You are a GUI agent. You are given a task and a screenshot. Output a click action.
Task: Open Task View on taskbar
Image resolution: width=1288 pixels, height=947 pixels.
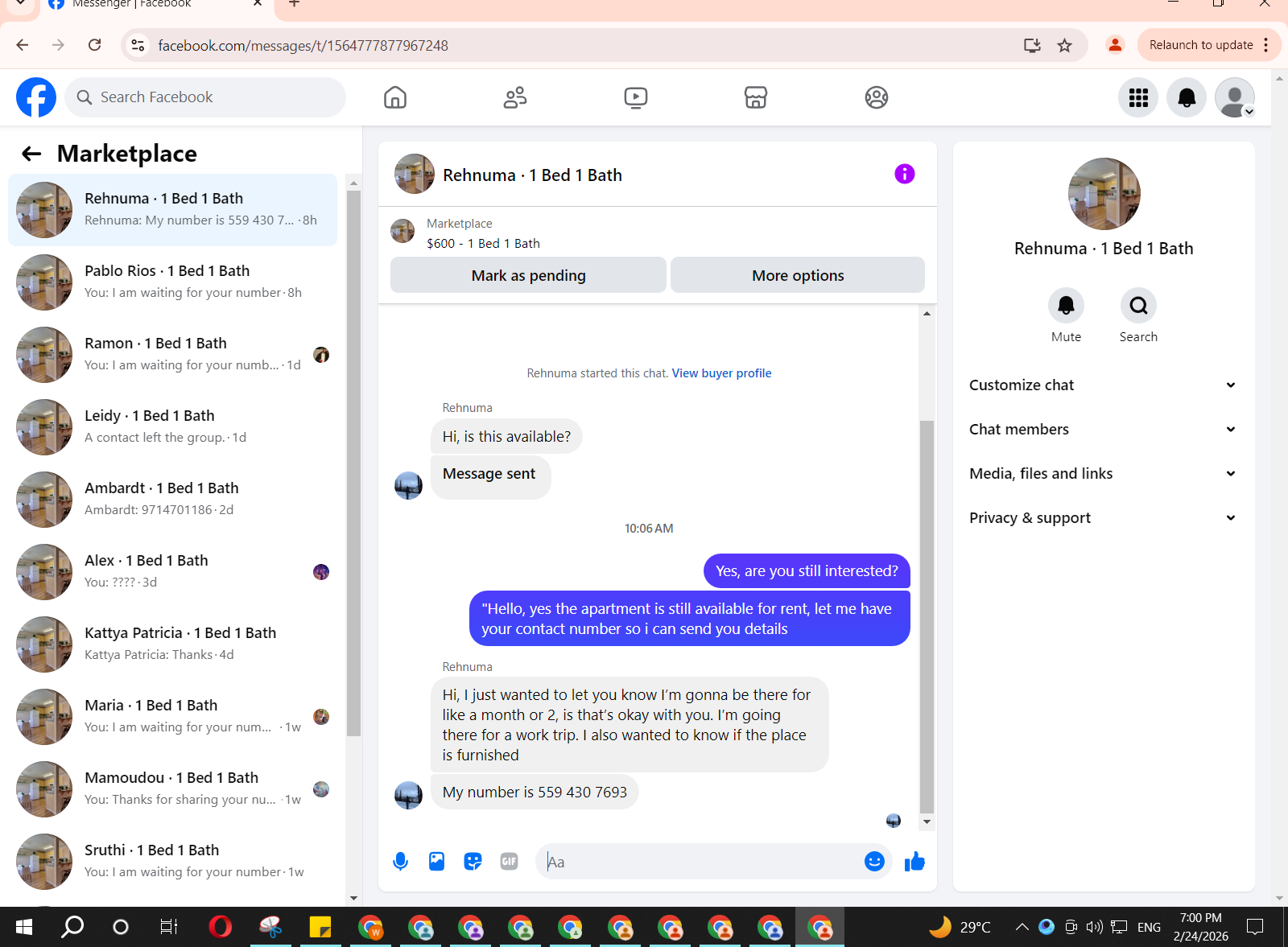point(169,927)
